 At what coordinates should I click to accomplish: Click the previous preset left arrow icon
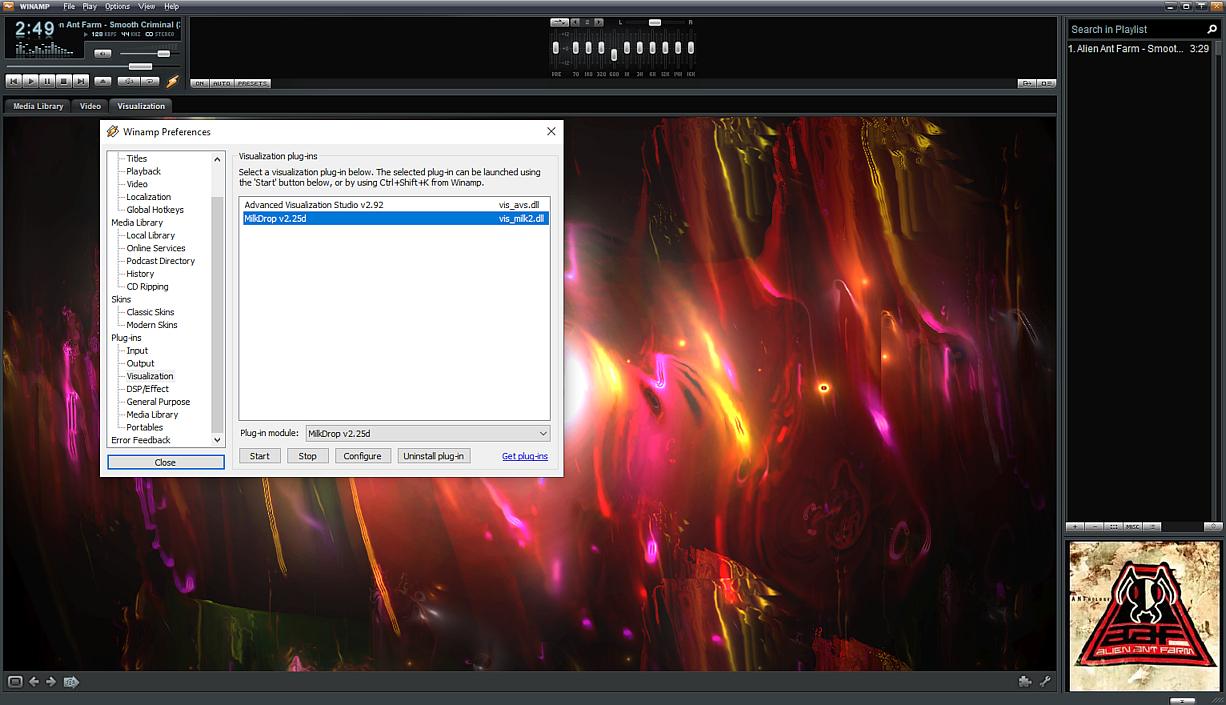click(x=34, y=682)
